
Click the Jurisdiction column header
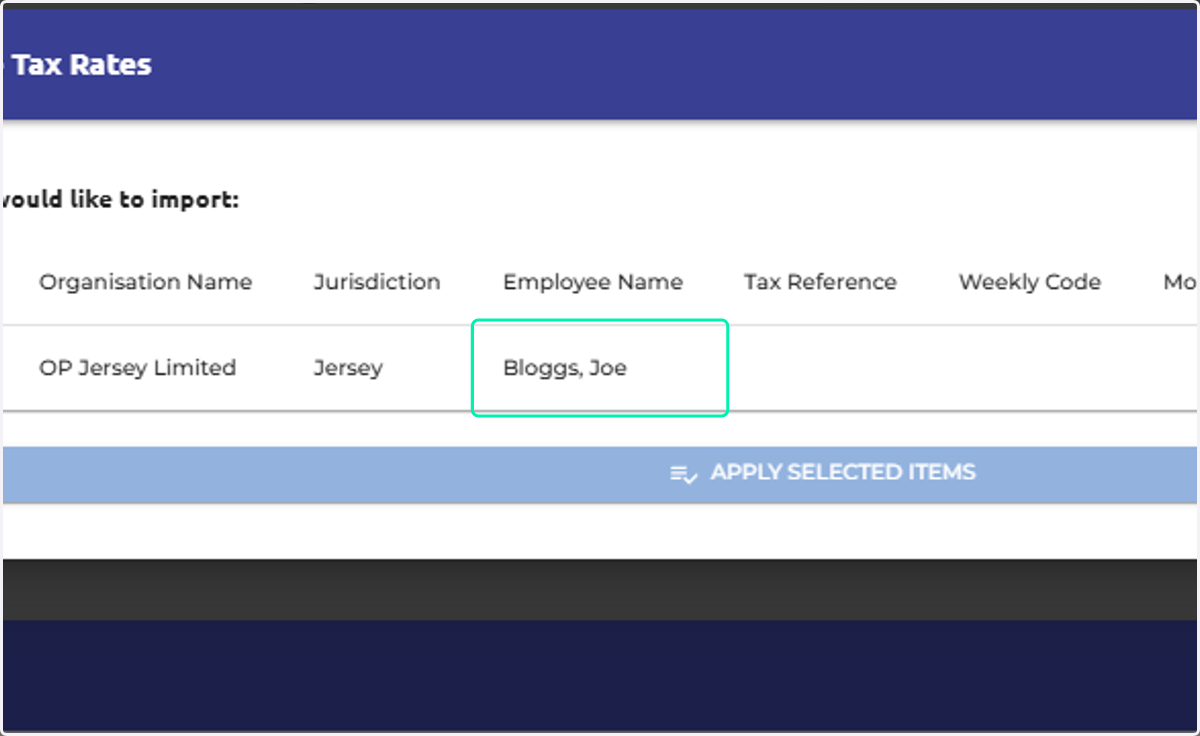(x=377, y=283)
